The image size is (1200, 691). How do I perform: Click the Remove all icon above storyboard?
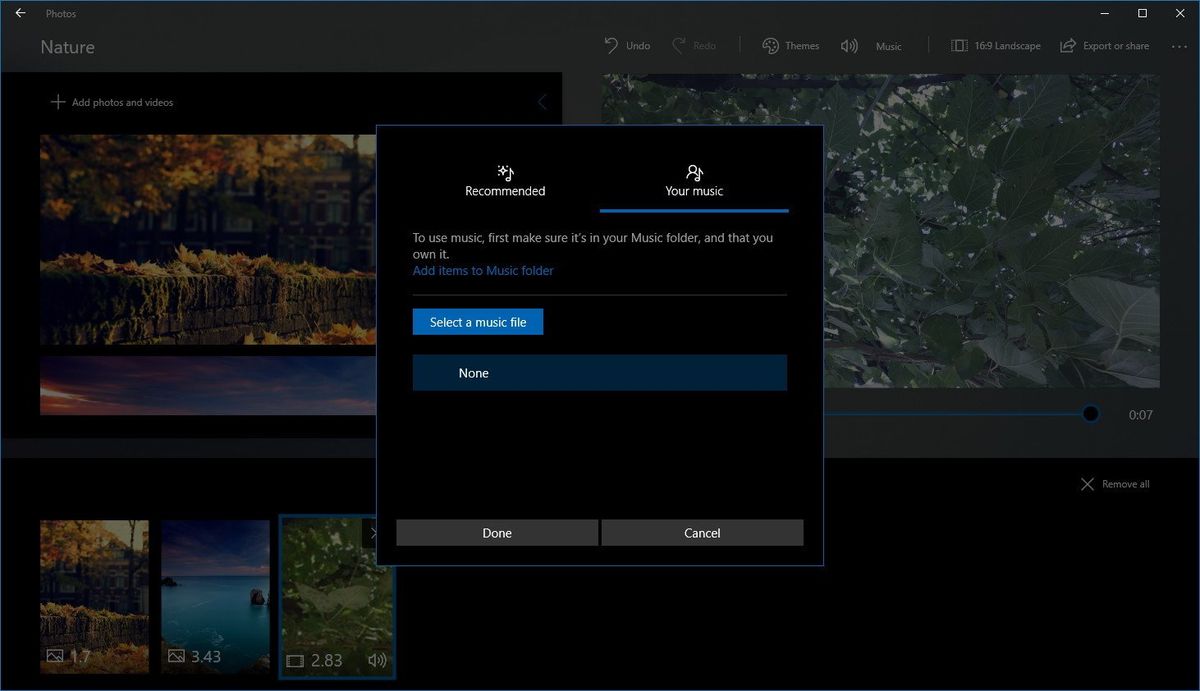click(1087, 483)
